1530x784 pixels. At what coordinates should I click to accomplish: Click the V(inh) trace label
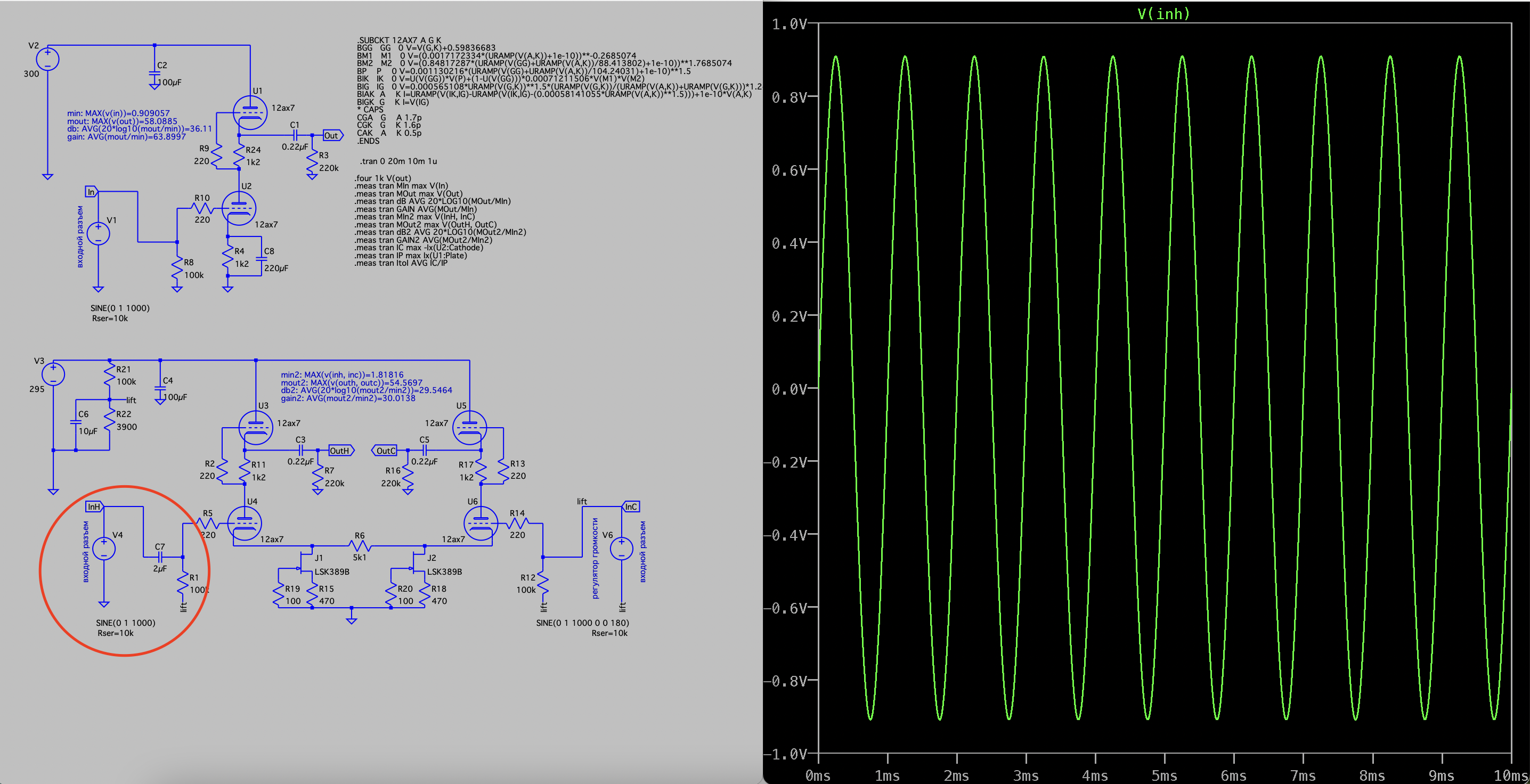[x=1163, y=14]
